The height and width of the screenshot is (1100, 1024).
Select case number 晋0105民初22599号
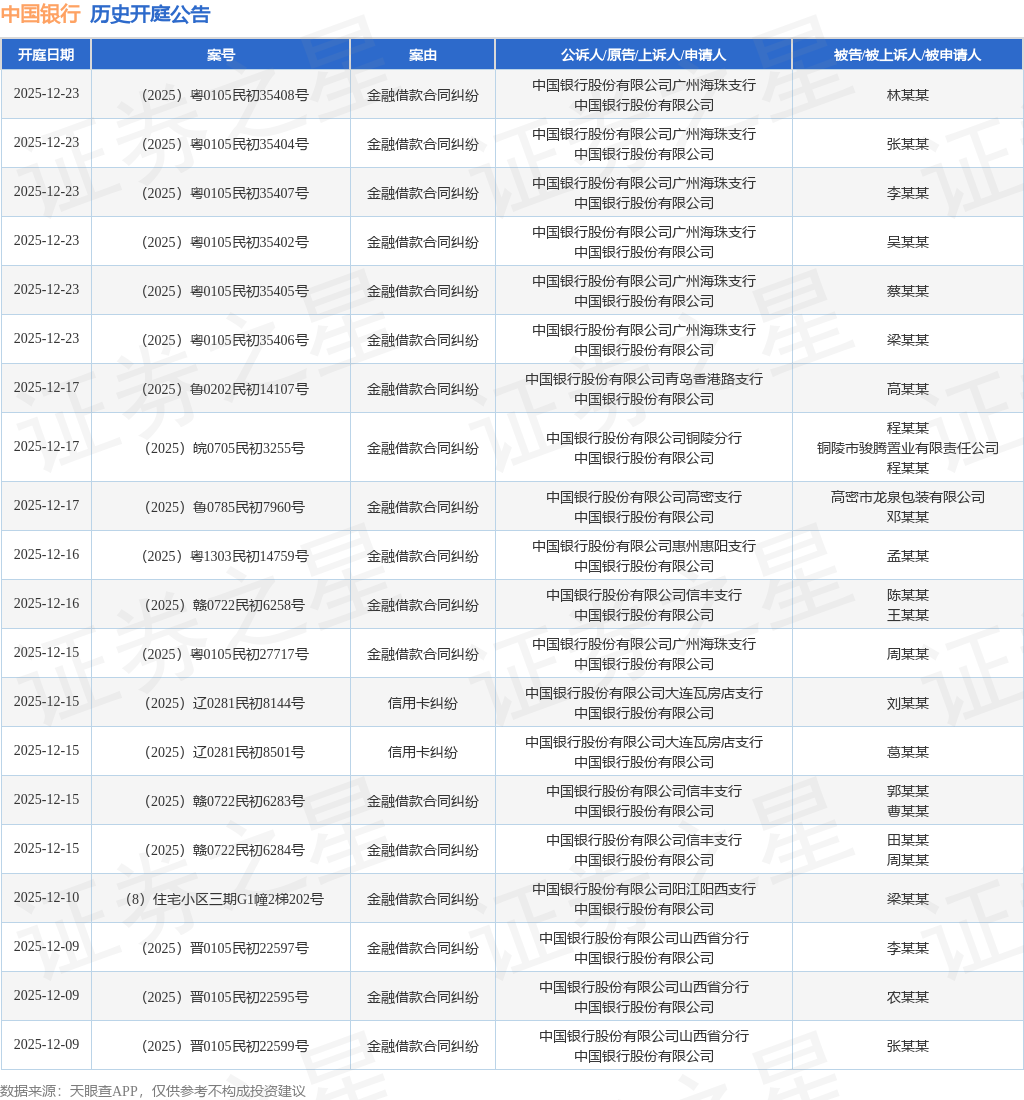[225, 1047]
